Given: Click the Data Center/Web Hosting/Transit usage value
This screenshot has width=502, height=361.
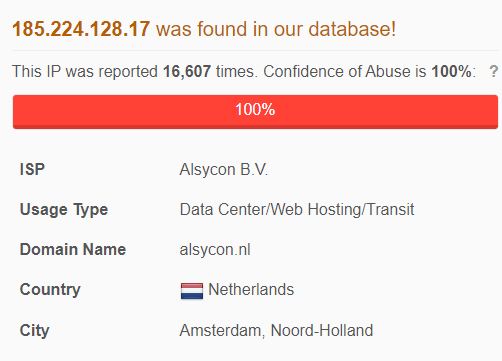Looking at the screenshot, I should click(x=297, y=210).
